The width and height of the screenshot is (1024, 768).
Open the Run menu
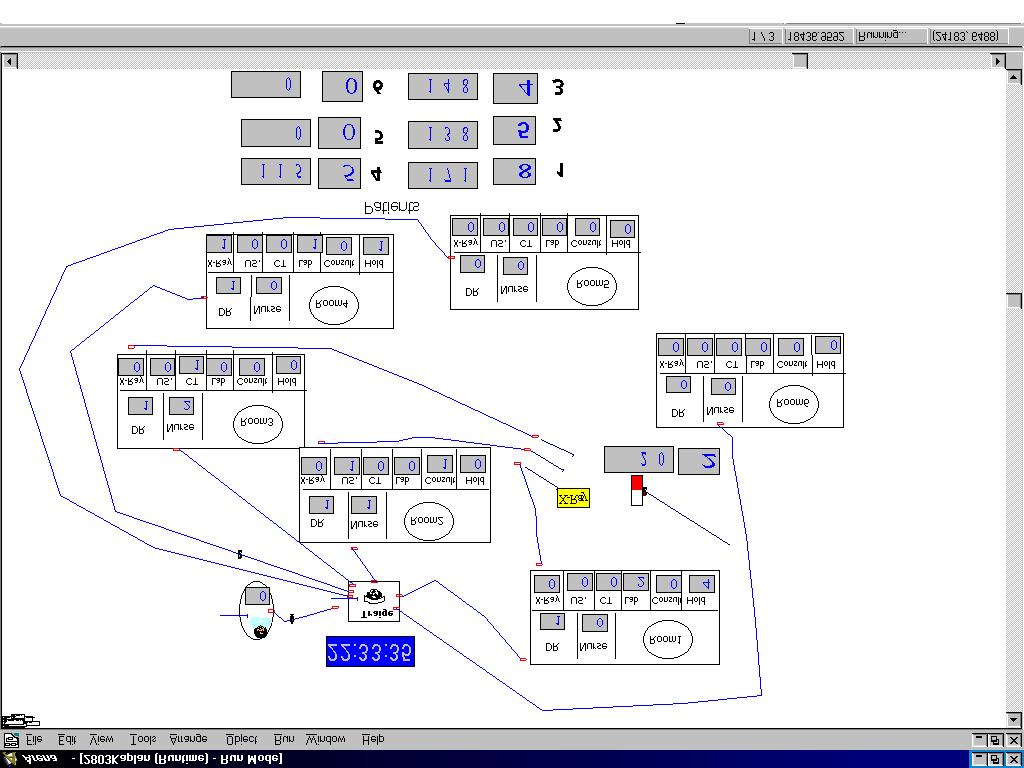click(x=283, y=739)
